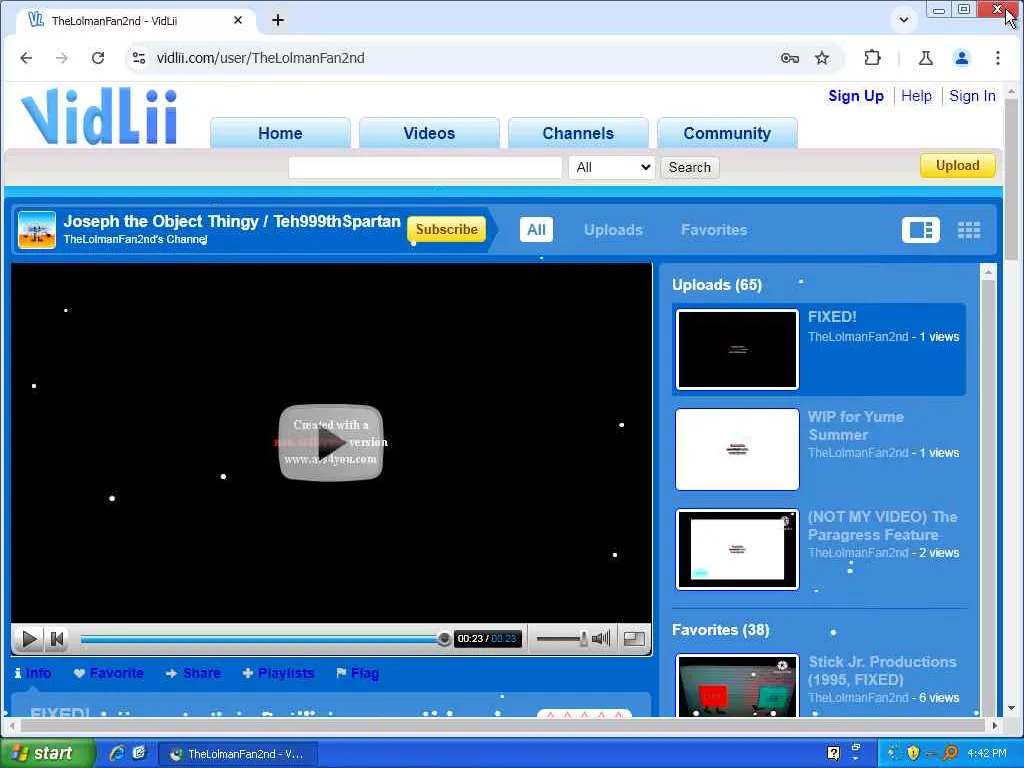Viewport: 1024px width, 768px height.
Task: Open the browser profile menu
Action: tap(961, 58)
